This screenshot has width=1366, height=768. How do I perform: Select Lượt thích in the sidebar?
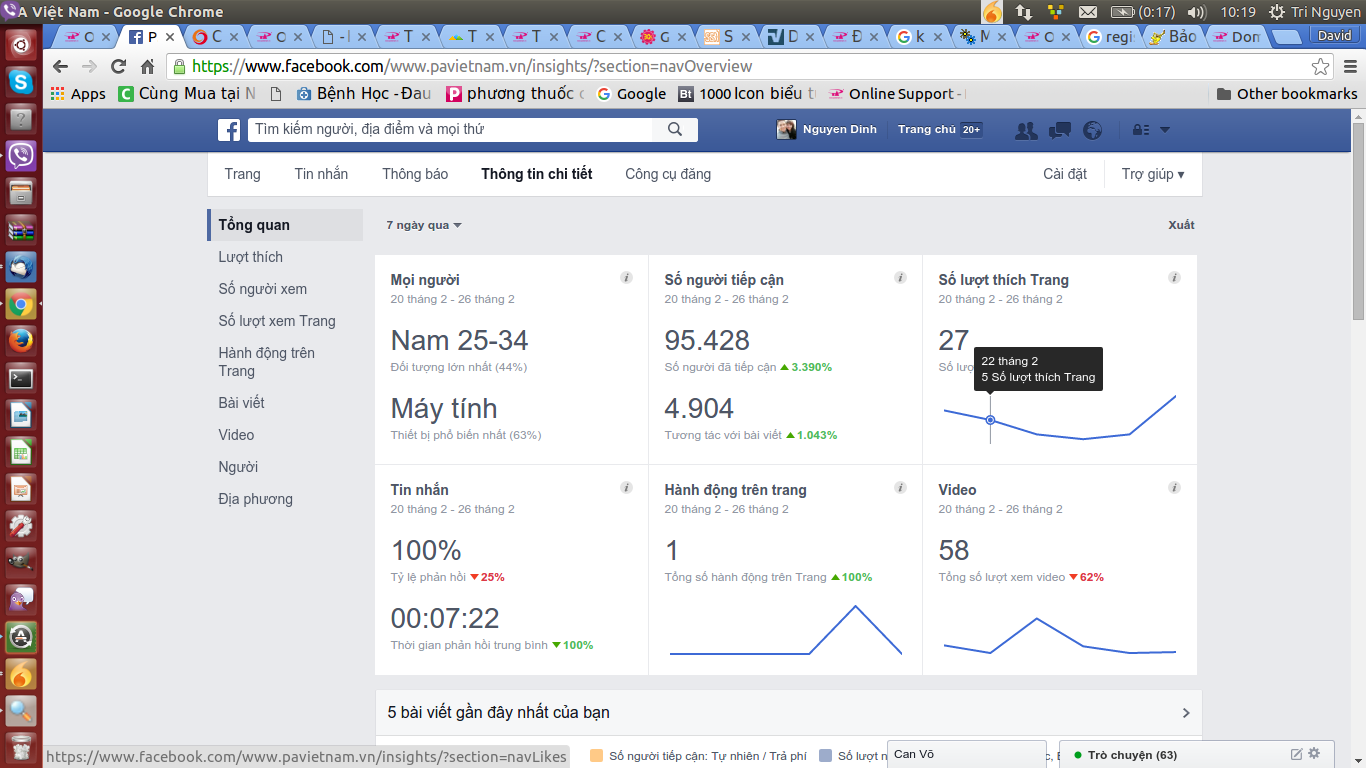click(251, 257)
